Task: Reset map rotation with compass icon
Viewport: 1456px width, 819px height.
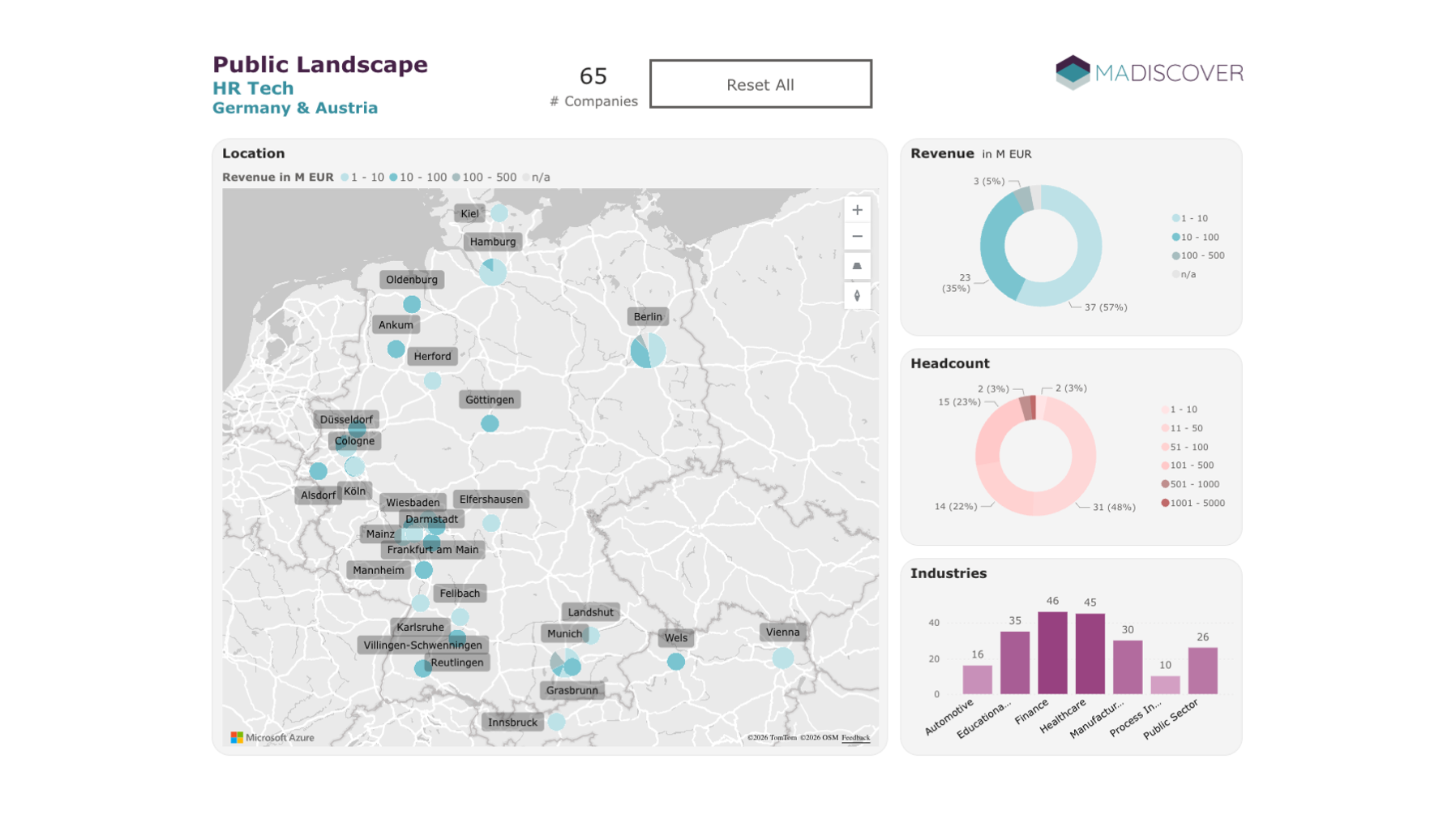Action: [x=856, y=296]
